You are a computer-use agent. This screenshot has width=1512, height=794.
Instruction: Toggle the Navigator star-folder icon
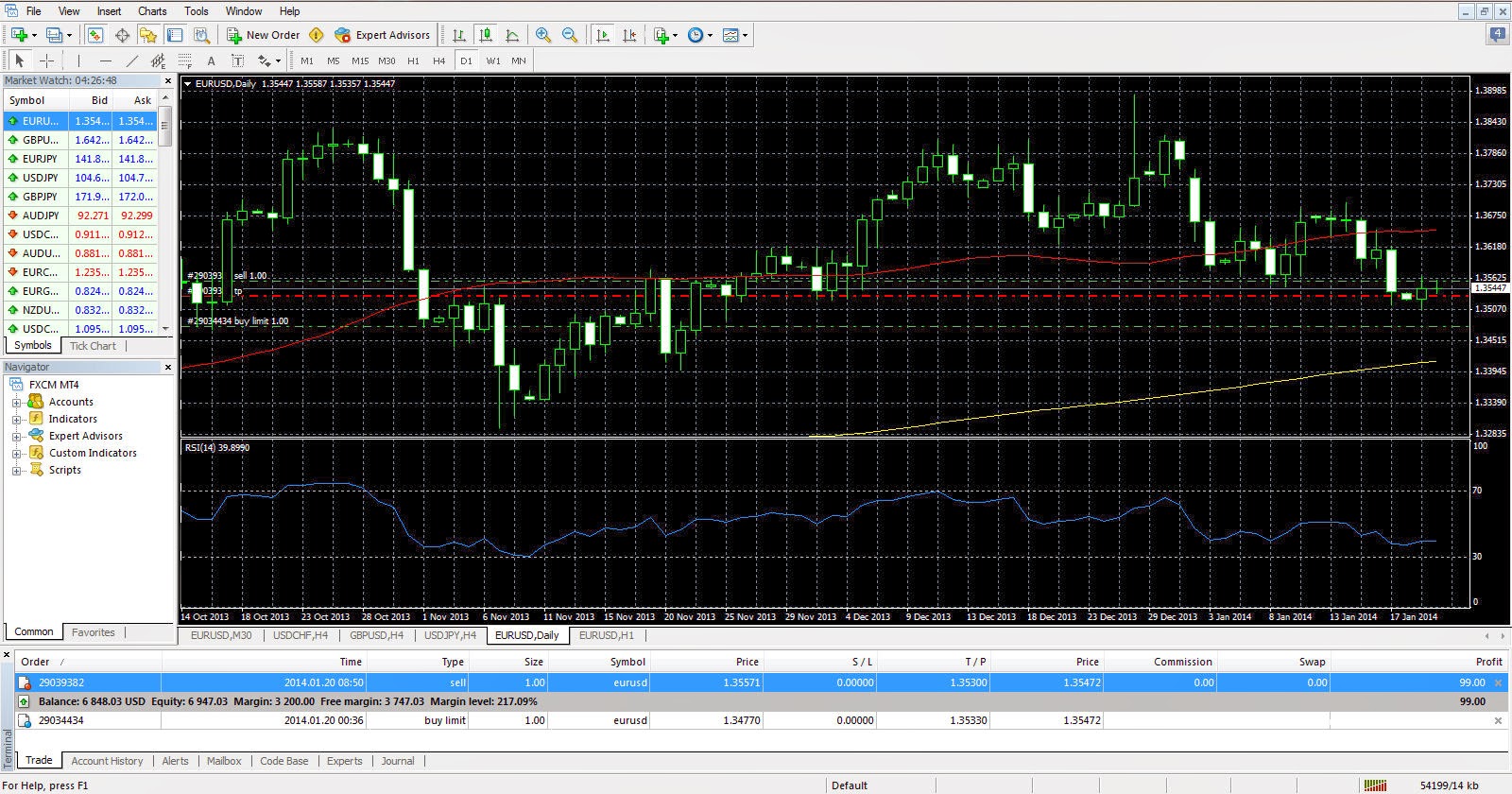tap(148, 35)
